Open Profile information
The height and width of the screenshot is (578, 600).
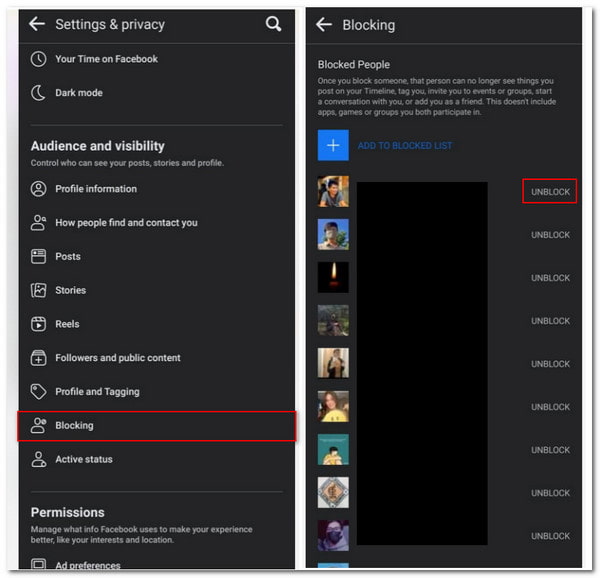point(157,189)
